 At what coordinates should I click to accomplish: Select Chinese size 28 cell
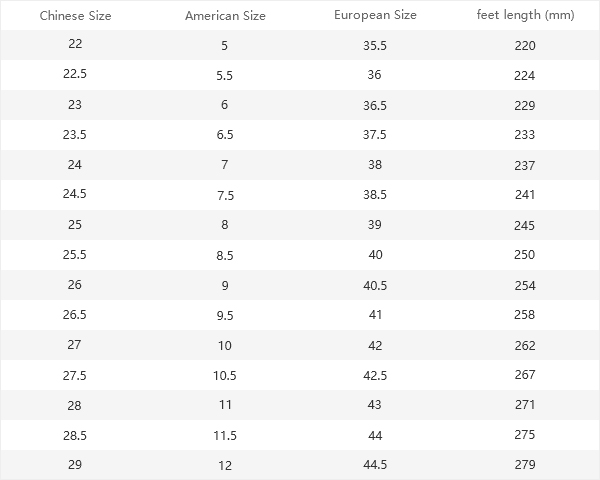[75, 405]
